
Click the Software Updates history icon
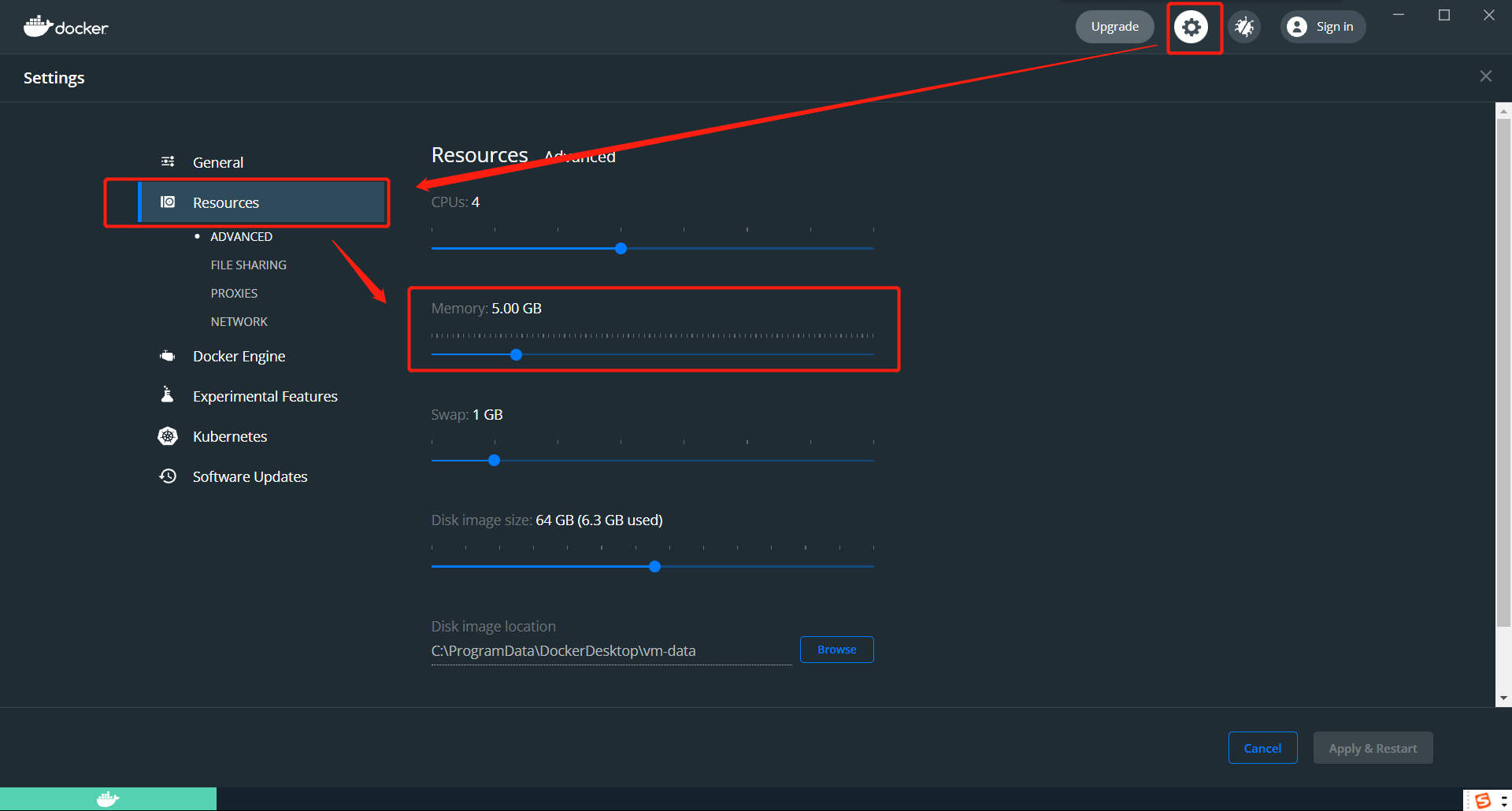click(168, 476)
